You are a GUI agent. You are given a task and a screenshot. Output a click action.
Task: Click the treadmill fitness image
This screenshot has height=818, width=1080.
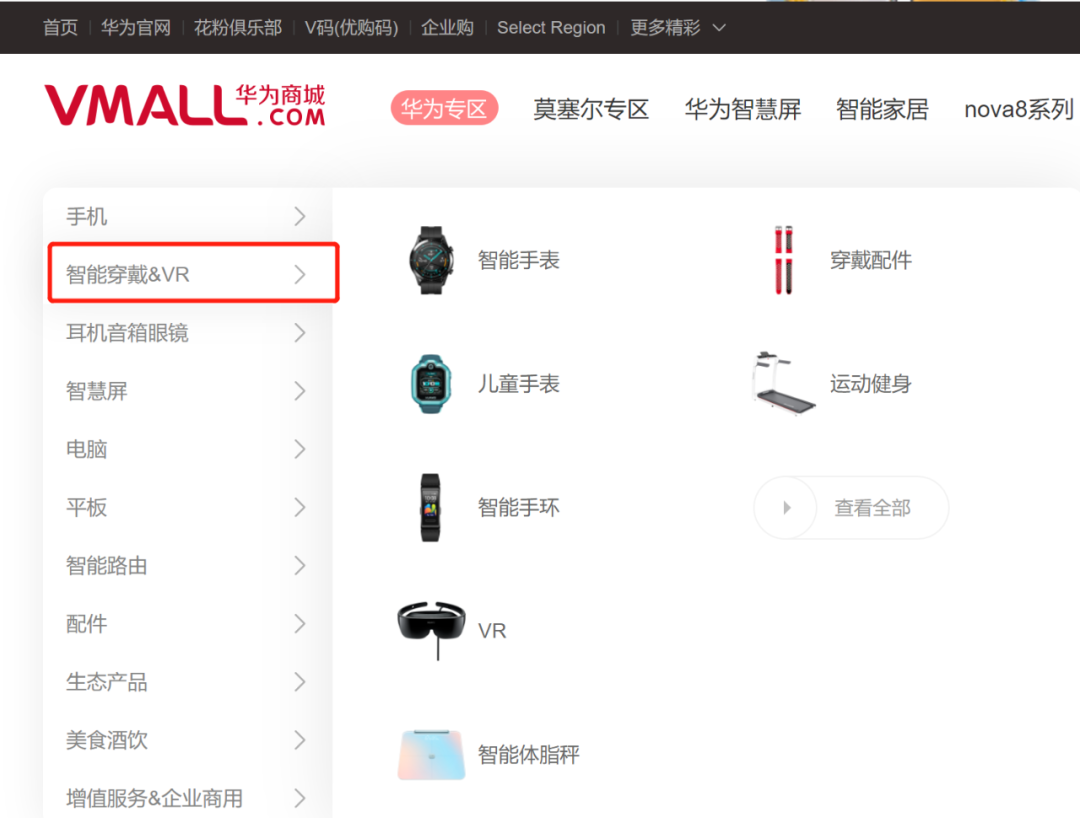(783, 384)
